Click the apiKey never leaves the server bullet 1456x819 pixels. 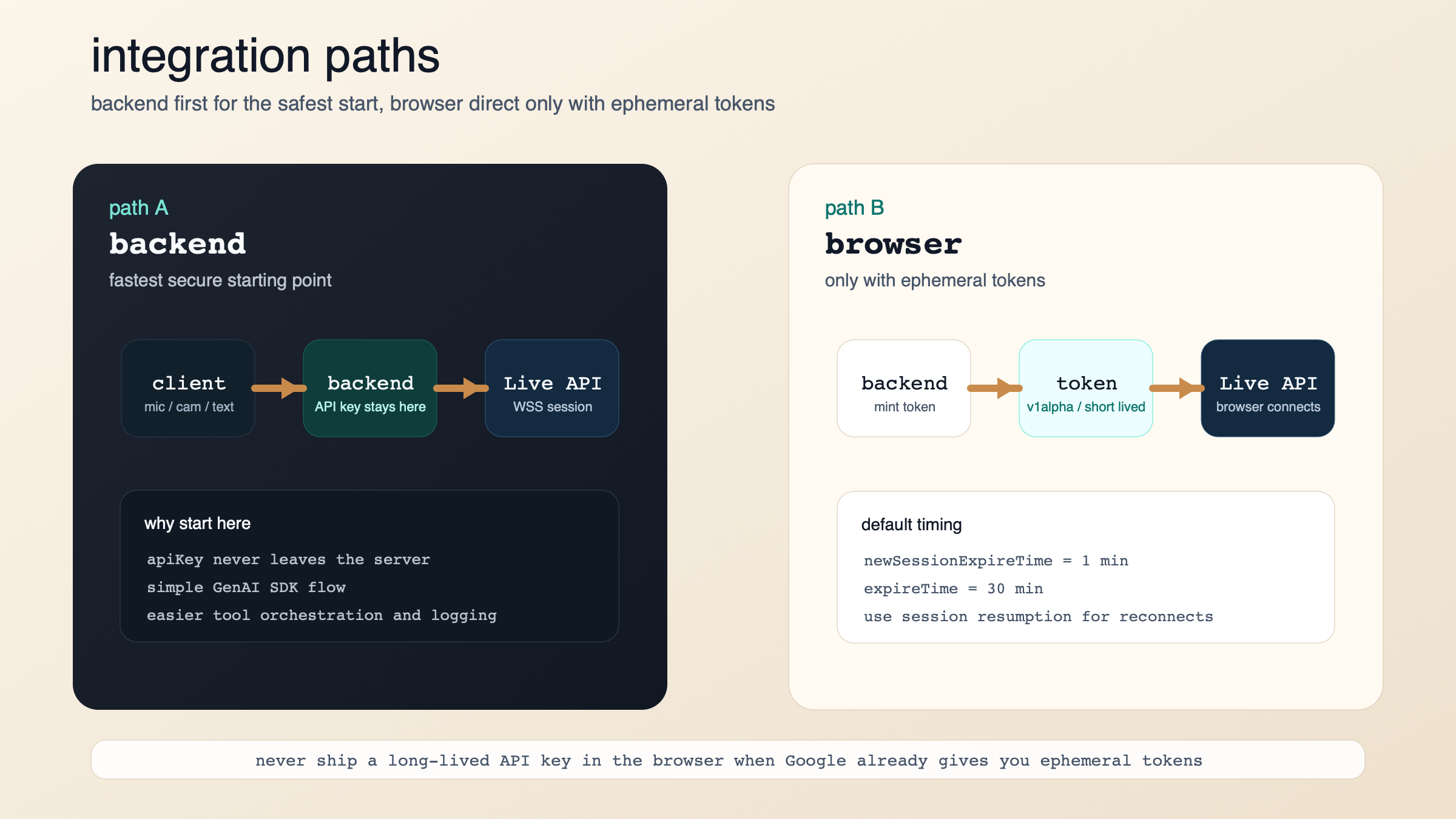[x=289, y=559]
